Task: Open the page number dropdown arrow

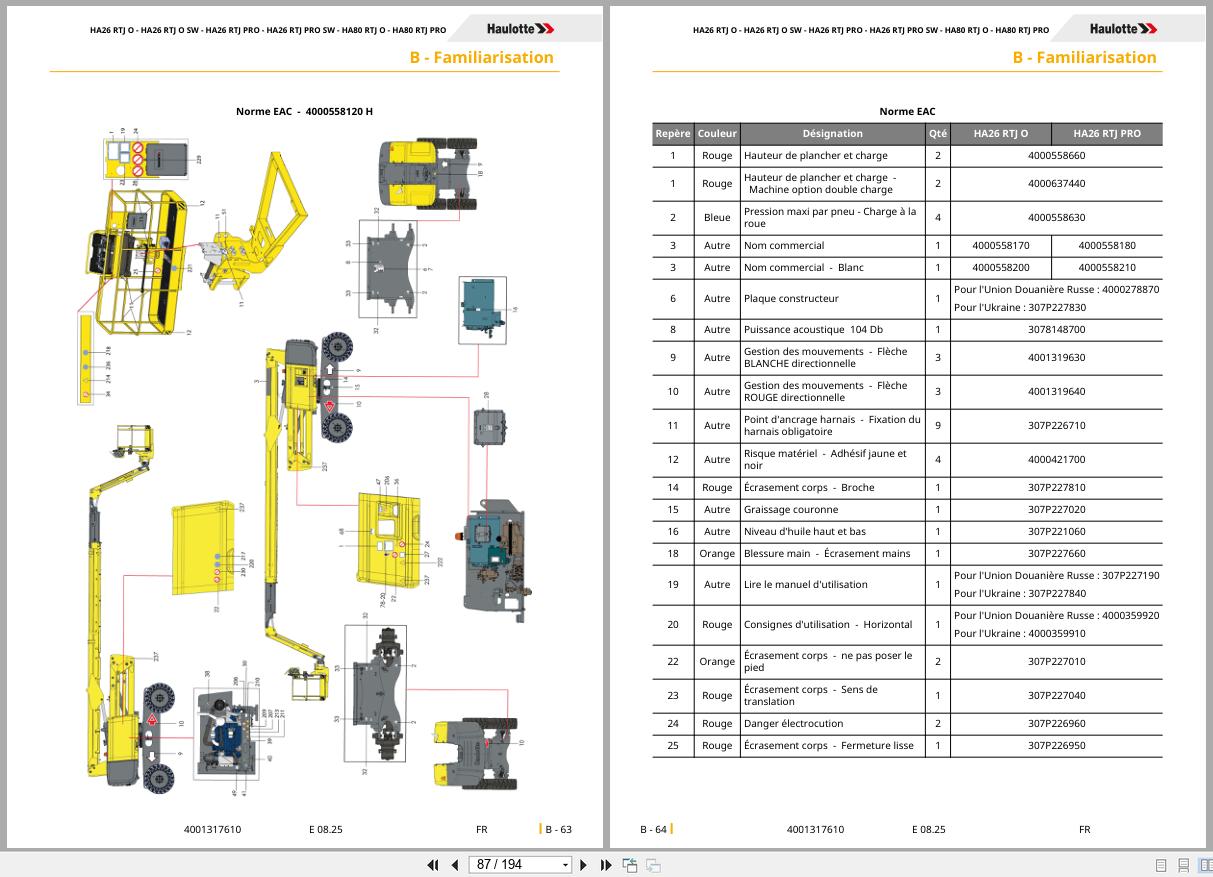Action: 566,865
